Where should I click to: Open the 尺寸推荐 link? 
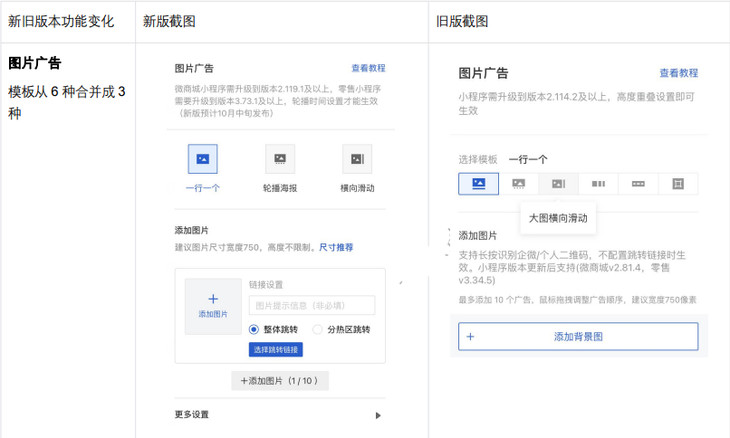(x=336, y=247)
